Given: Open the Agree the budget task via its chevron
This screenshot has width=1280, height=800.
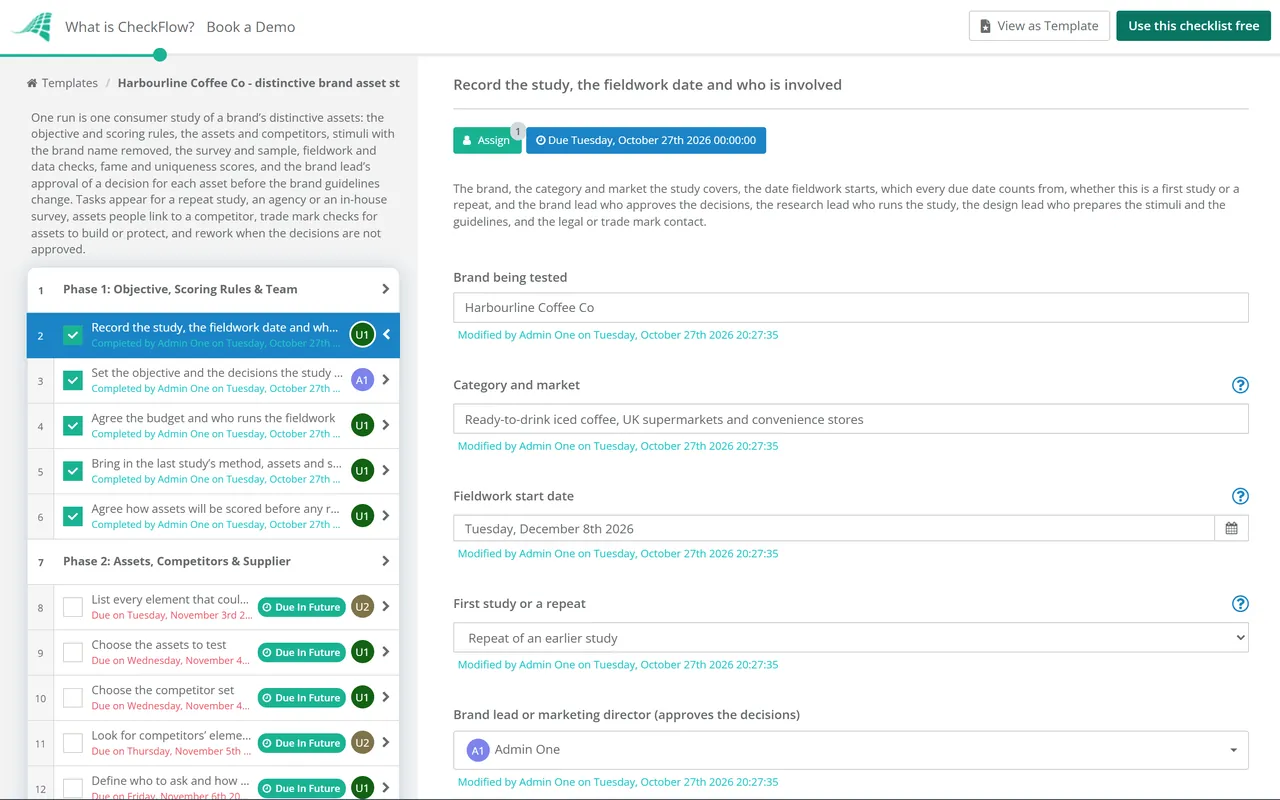Looking at the screenshot, I should pos(386,425).
